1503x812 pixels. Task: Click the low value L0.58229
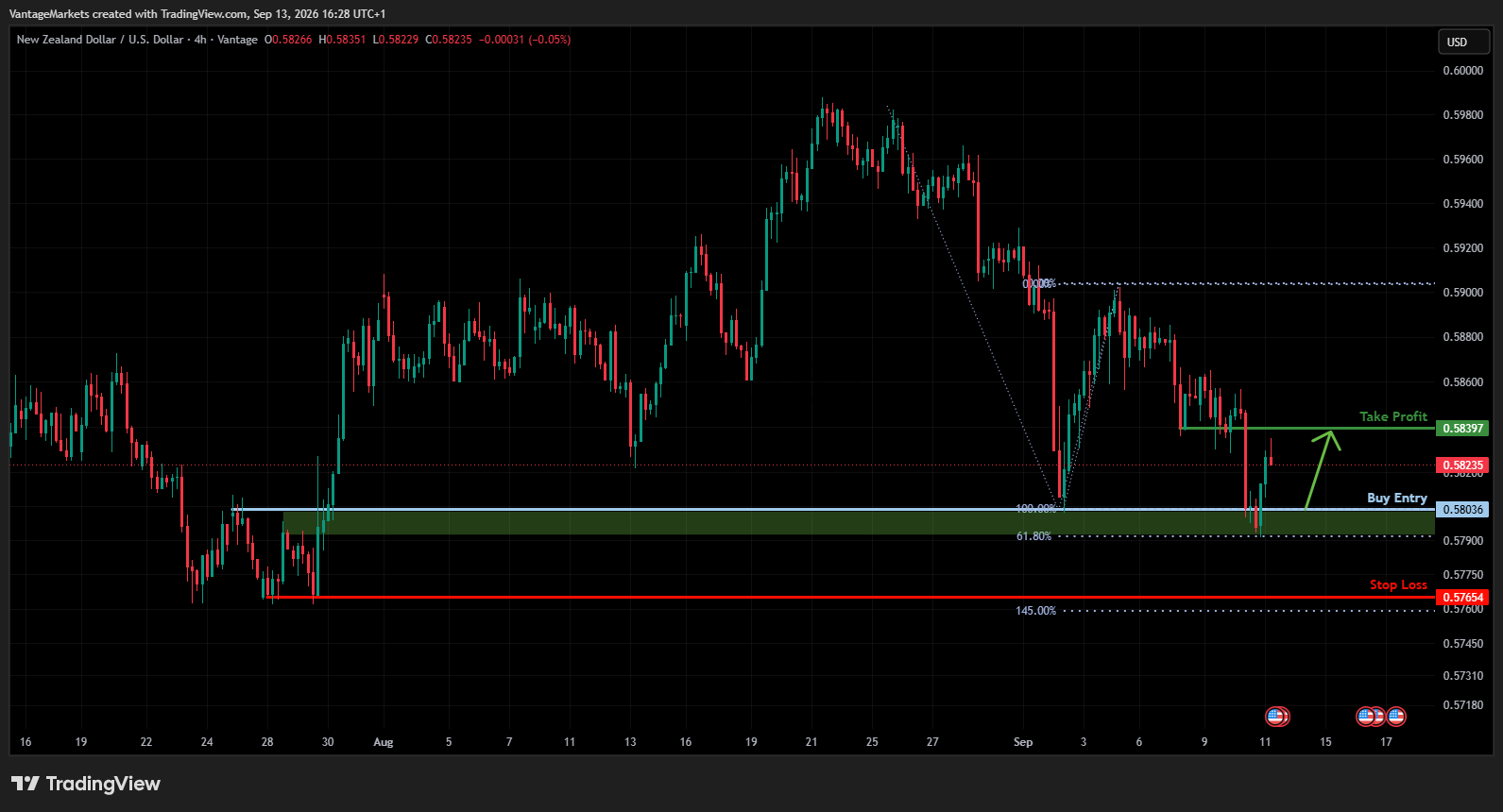point(396,40)
